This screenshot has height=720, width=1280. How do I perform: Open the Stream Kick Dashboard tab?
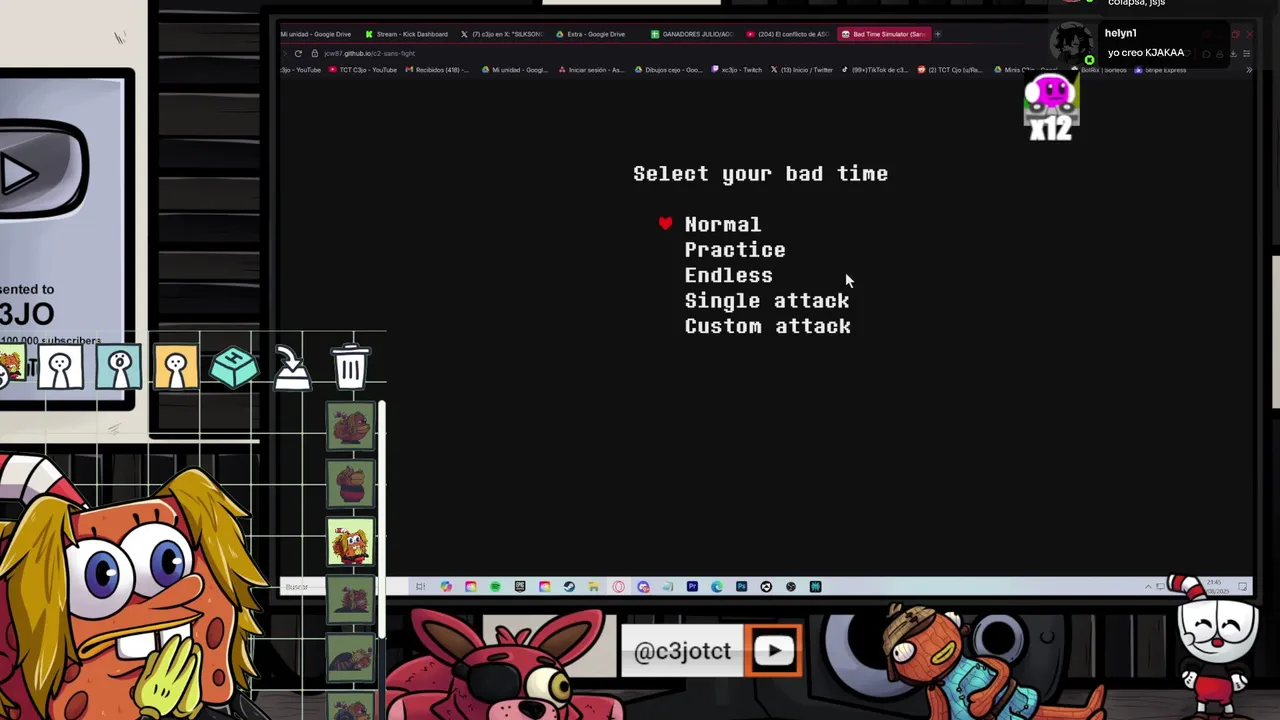coord(406,34)
